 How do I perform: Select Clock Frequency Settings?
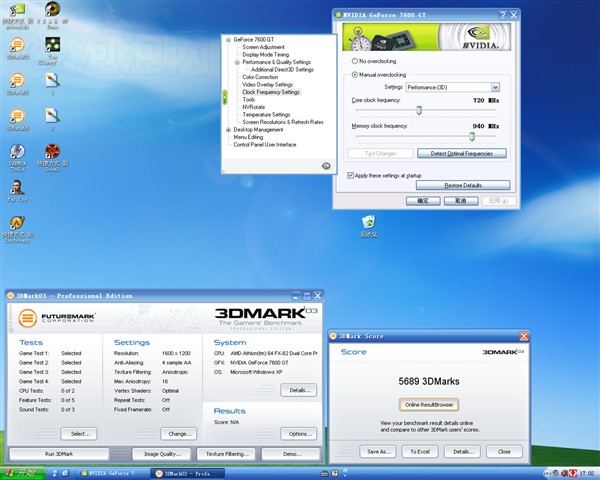[271, 92]
